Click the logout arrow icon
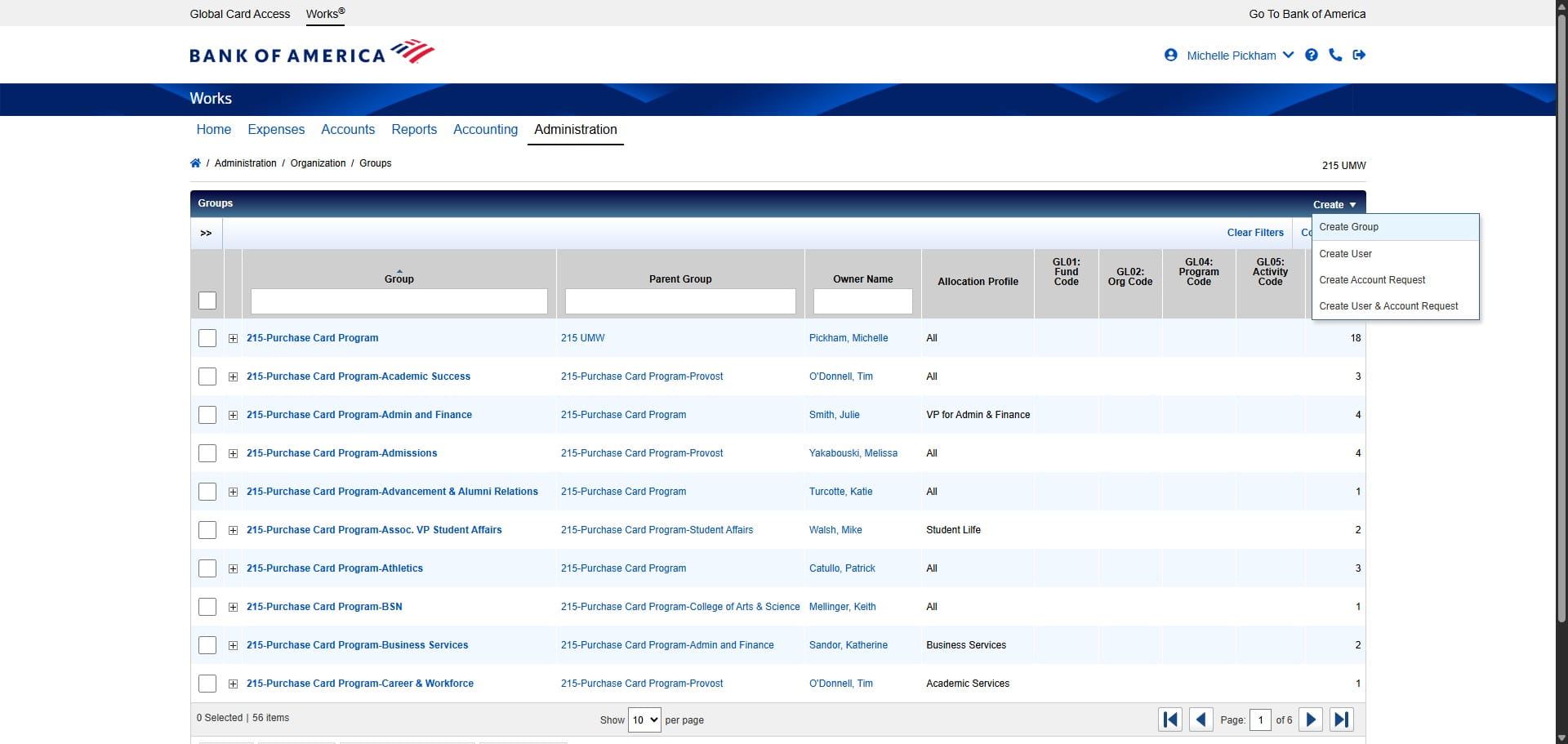This screenshot has width=1568, height=744. pyautogui.click(x=1359, y=56)
